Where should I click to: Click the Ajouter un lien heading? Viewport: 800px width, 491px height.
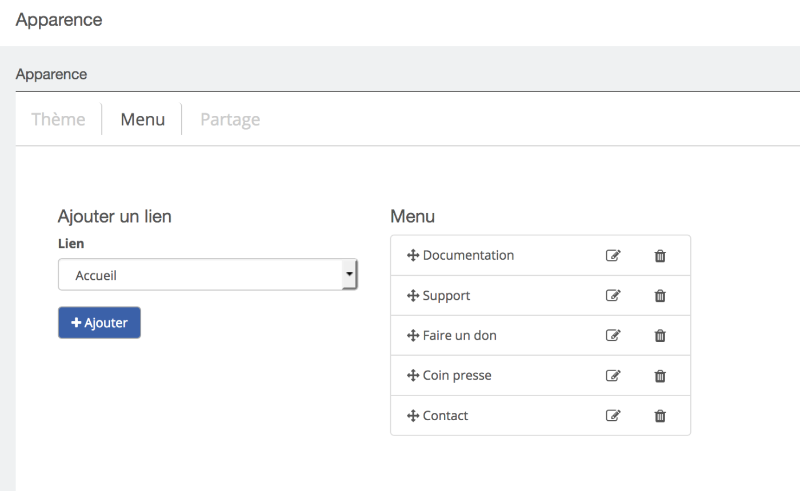pyautogui.click(x=114, y=216)
